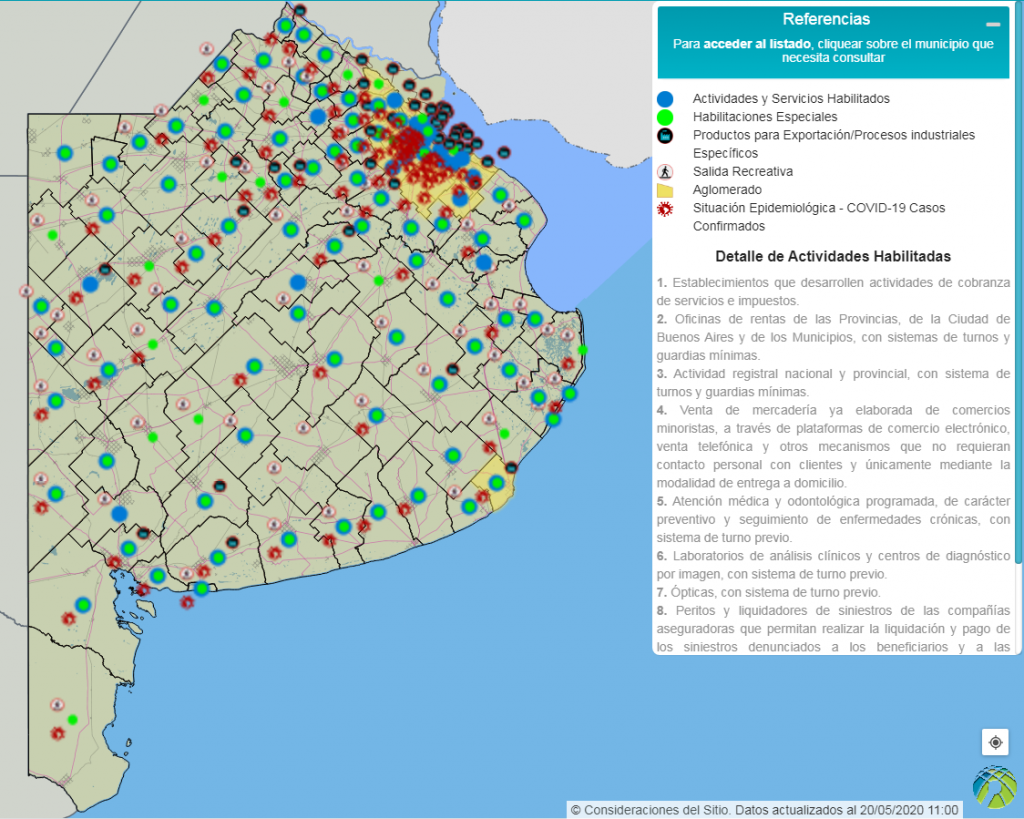Click the data update date '20/05/2020 11:00'
This screenshot has height=819, width=1024.
click(x=909, y=810)
